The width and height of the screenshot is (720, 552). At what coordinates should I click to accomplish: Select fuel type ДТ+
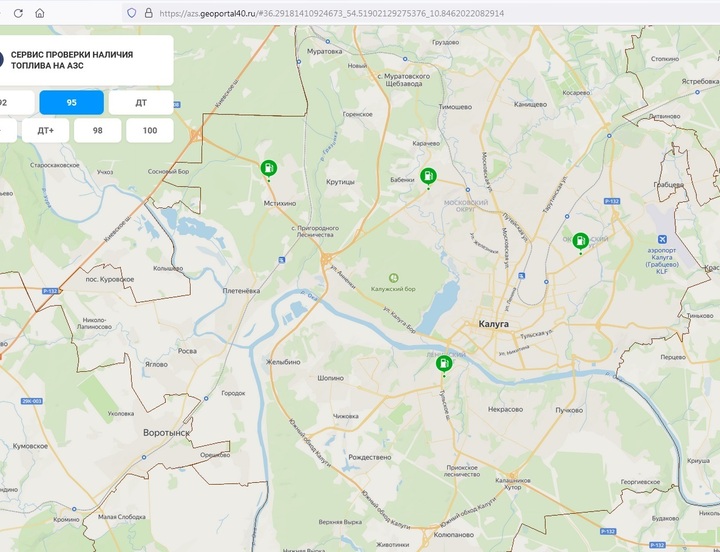pos(45,130)
